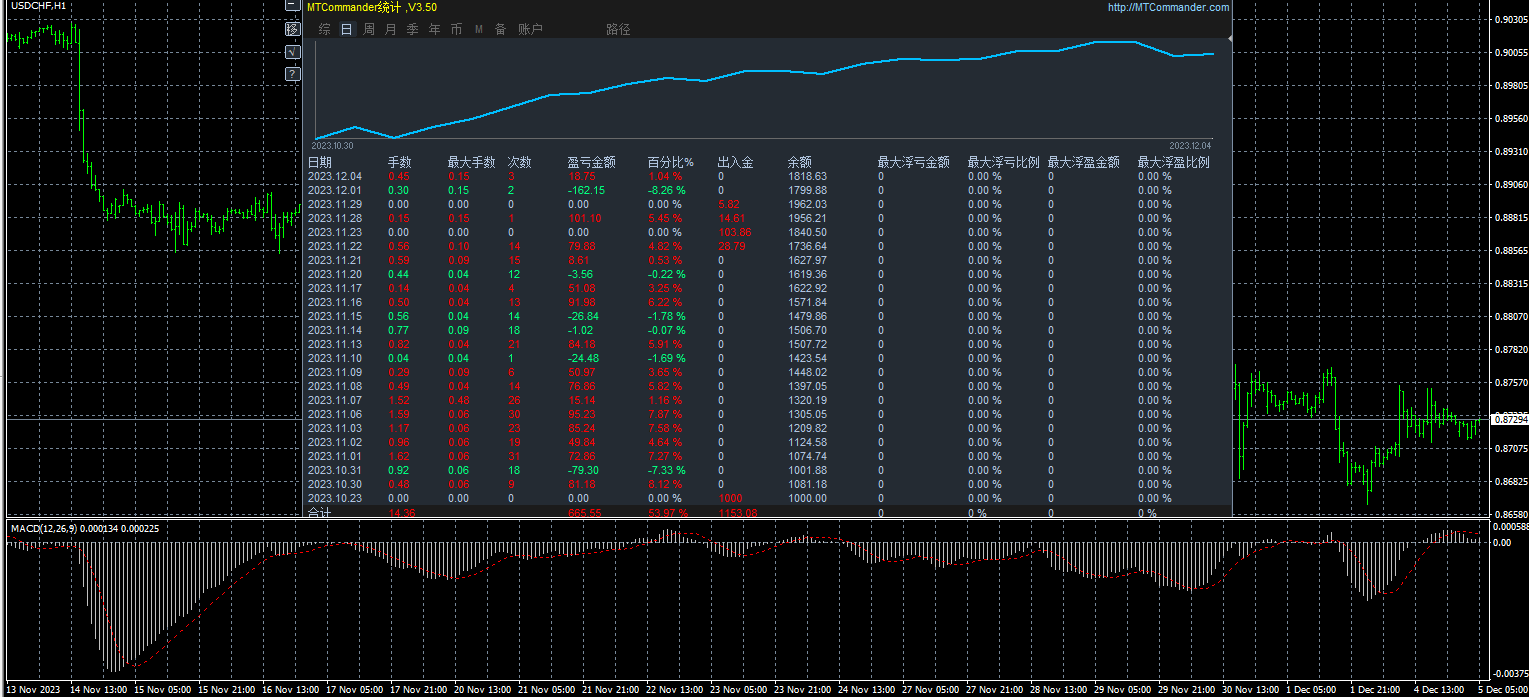Switch to the 季 quarterly tab
This screenshot has height=697, width=1529.
[412, 30]
